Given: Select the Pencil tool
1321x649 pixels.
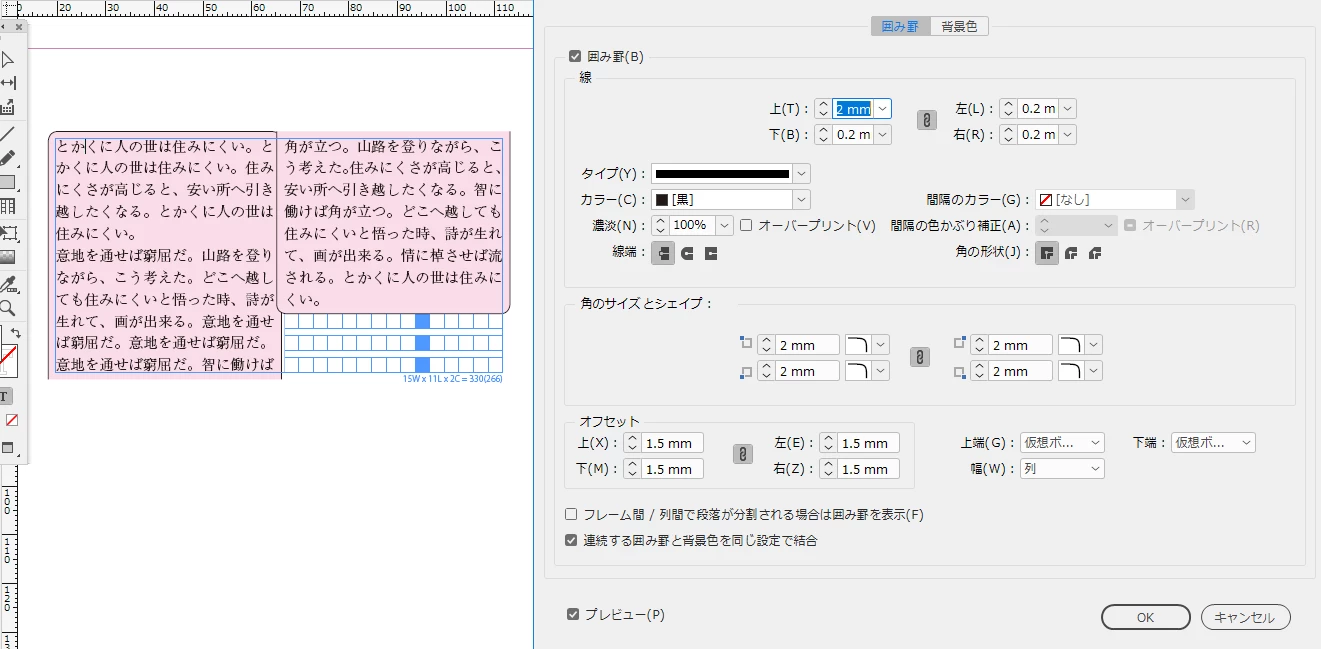Looking at the screenshot, I should [x=8, y=158].
